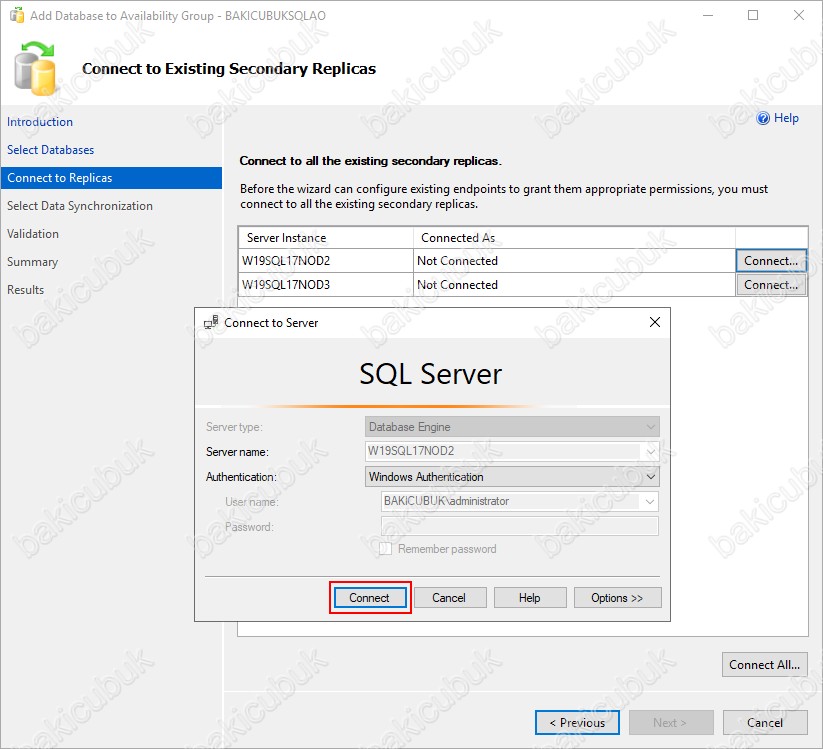This screenshot has width=823, height=749.
Task: Open the Authentication dropdown
Action: pyautogui.click(x=651, y=477)
